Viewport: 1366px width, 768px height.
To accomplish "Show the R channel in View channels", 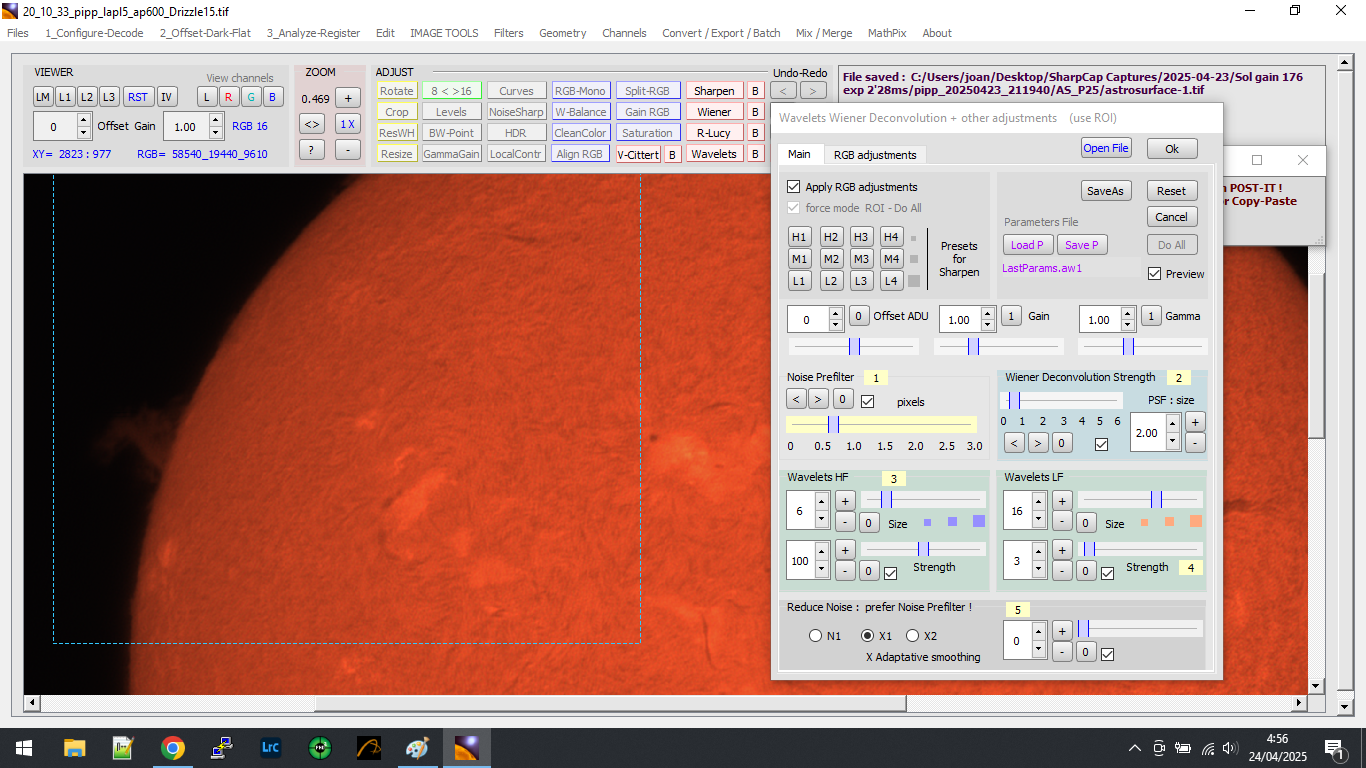I will click(228, 97).
